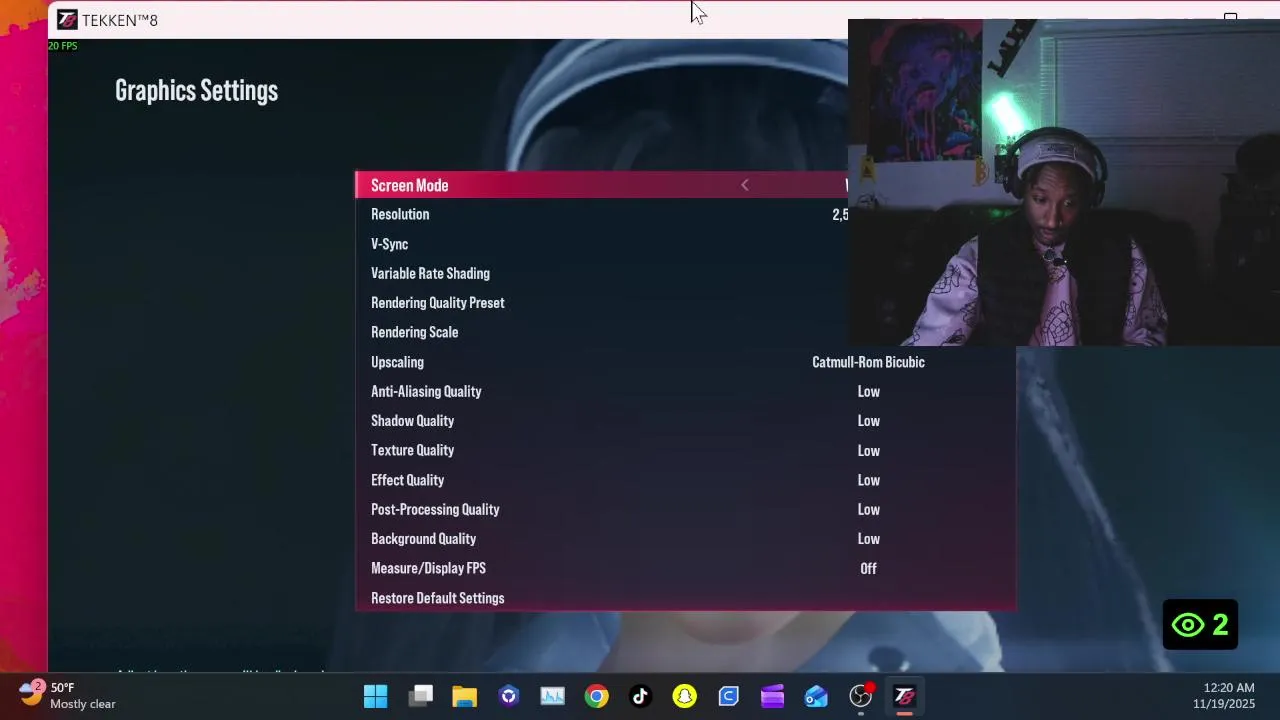
Task: Click the Low value for Shadow Quality
Action: (868, 421)
